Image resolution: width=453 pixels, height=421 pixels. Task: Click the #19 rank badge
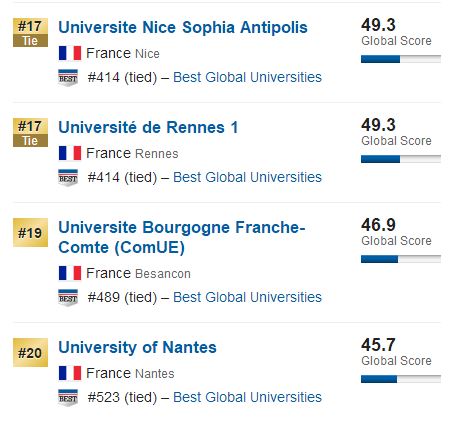tap(30, 233)
